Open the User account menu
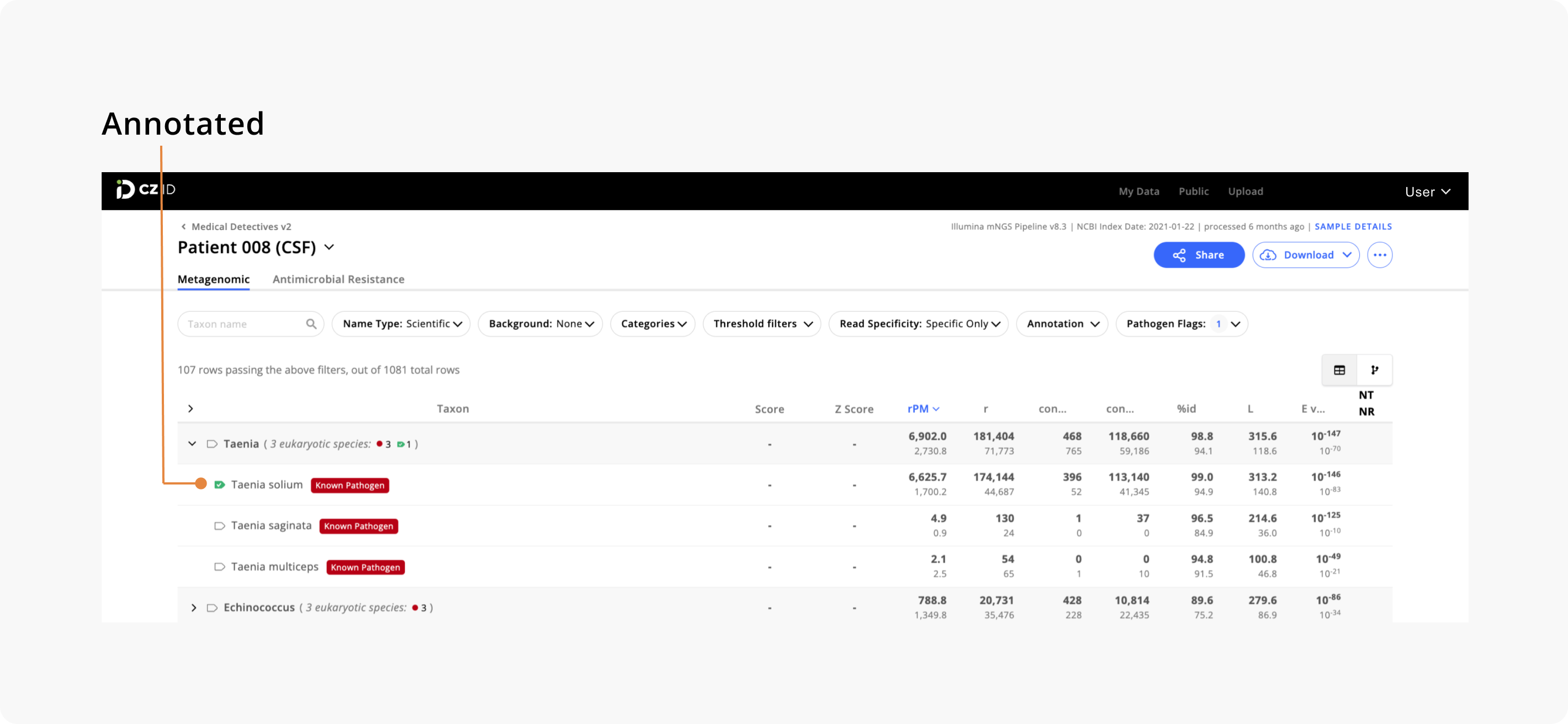 (x=1427, y=191)
